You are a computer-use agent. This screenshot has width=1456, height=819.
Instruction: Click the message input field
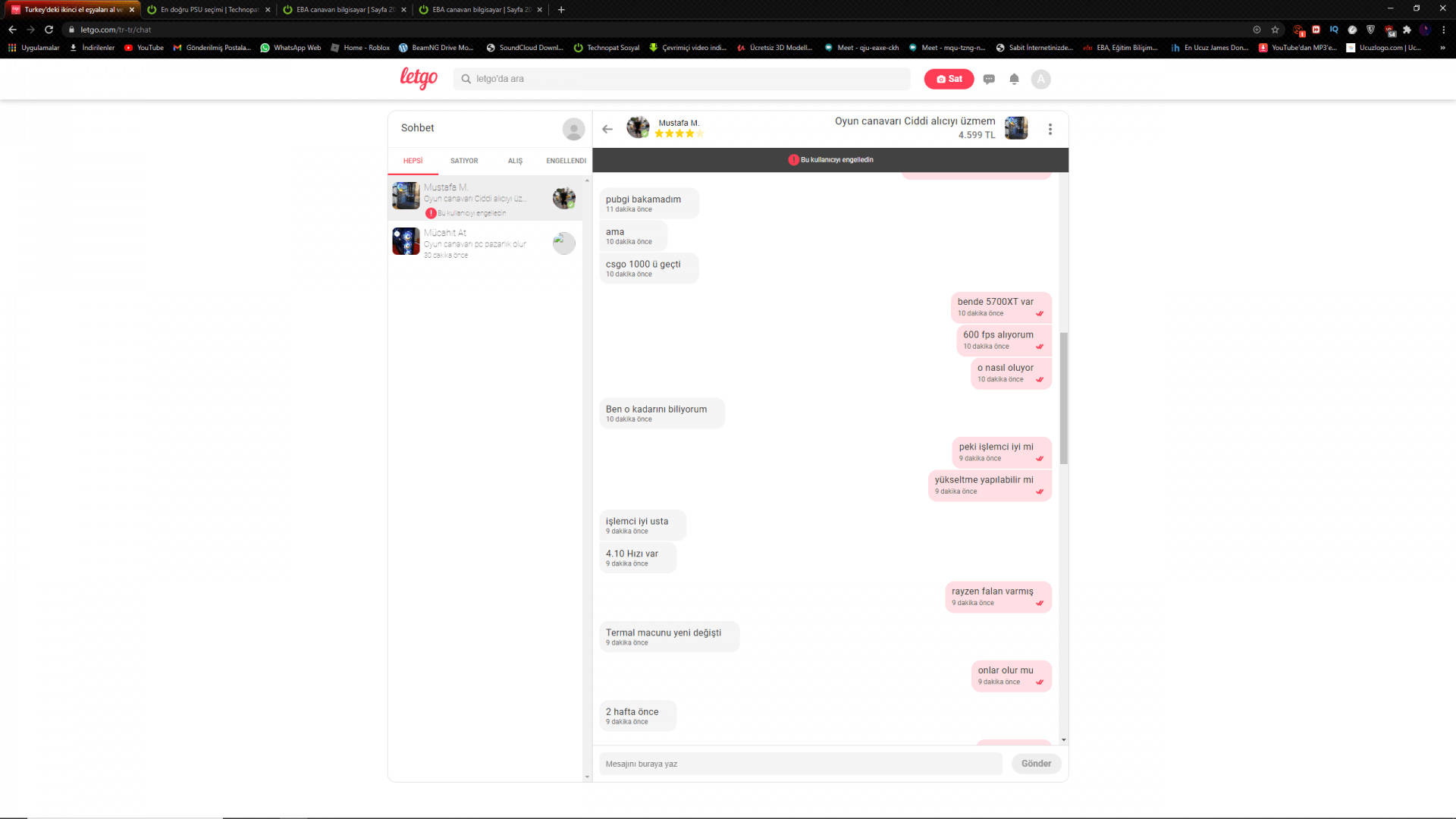[x=800, y=764]
